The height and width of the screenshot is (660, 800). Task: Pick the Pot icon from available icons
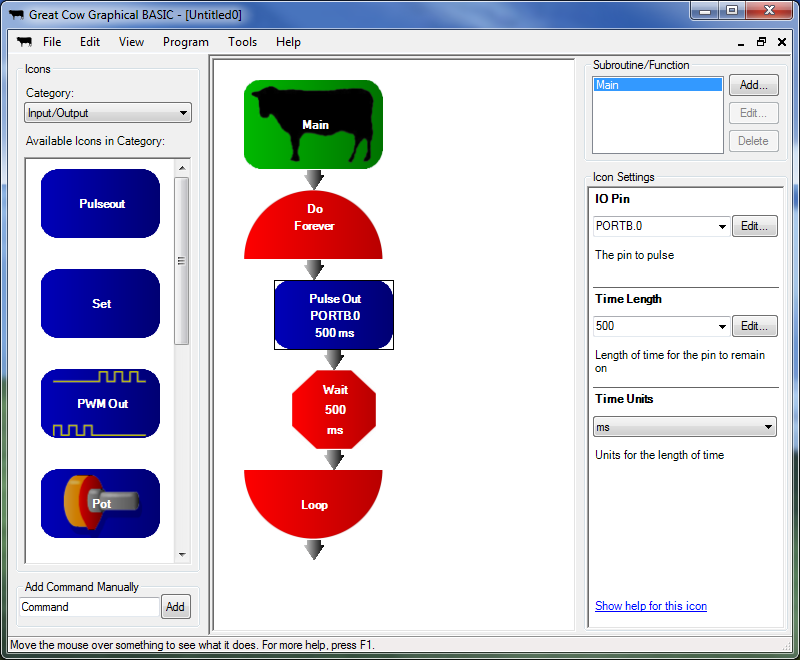(100, 503)
